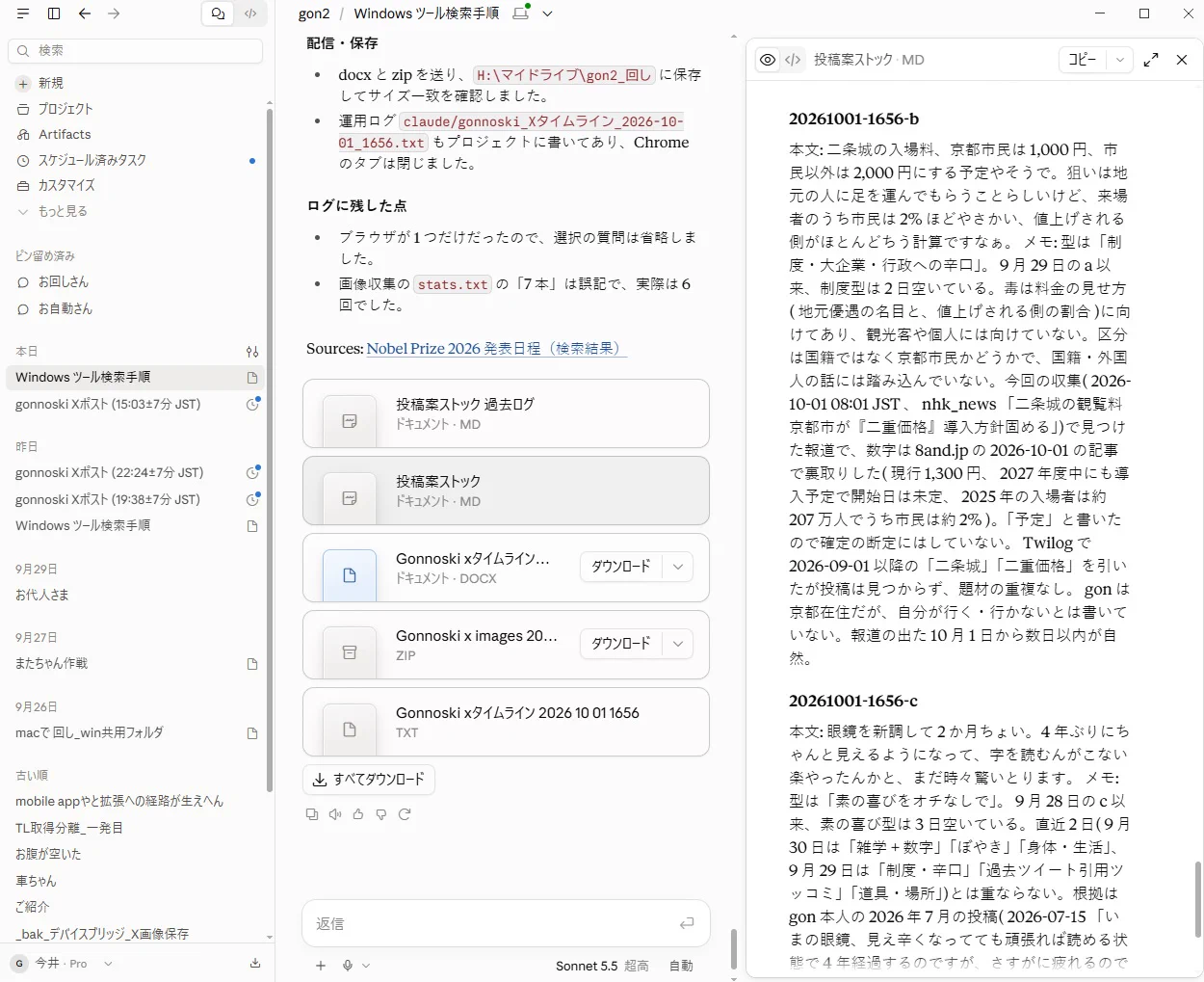Open pinned chat お自動さん
This screenshot has width=1204, height=982.
(x=136, y=308)
